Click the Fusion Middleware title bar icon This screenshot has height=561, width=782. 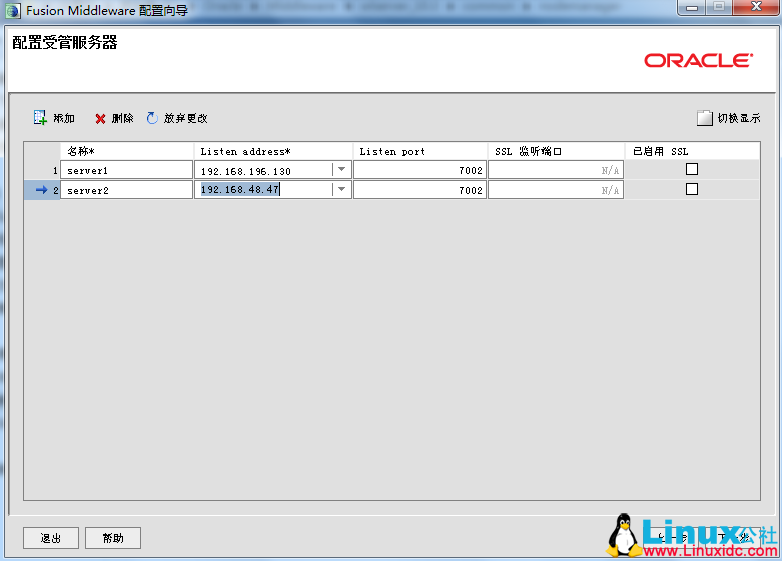[x=13, y=10]
